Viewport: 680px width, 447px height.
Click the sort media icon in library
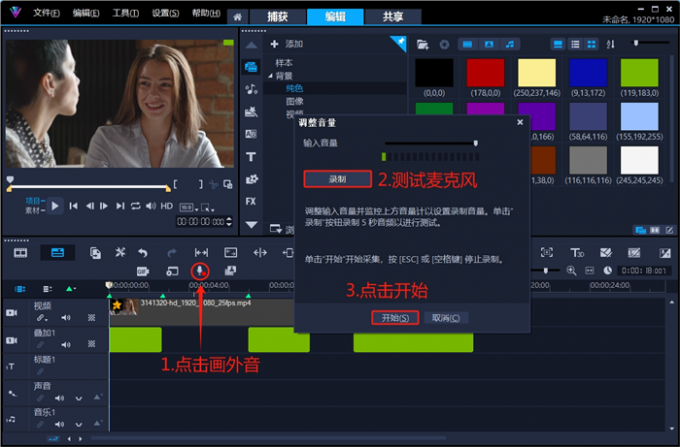coord(610,44)
